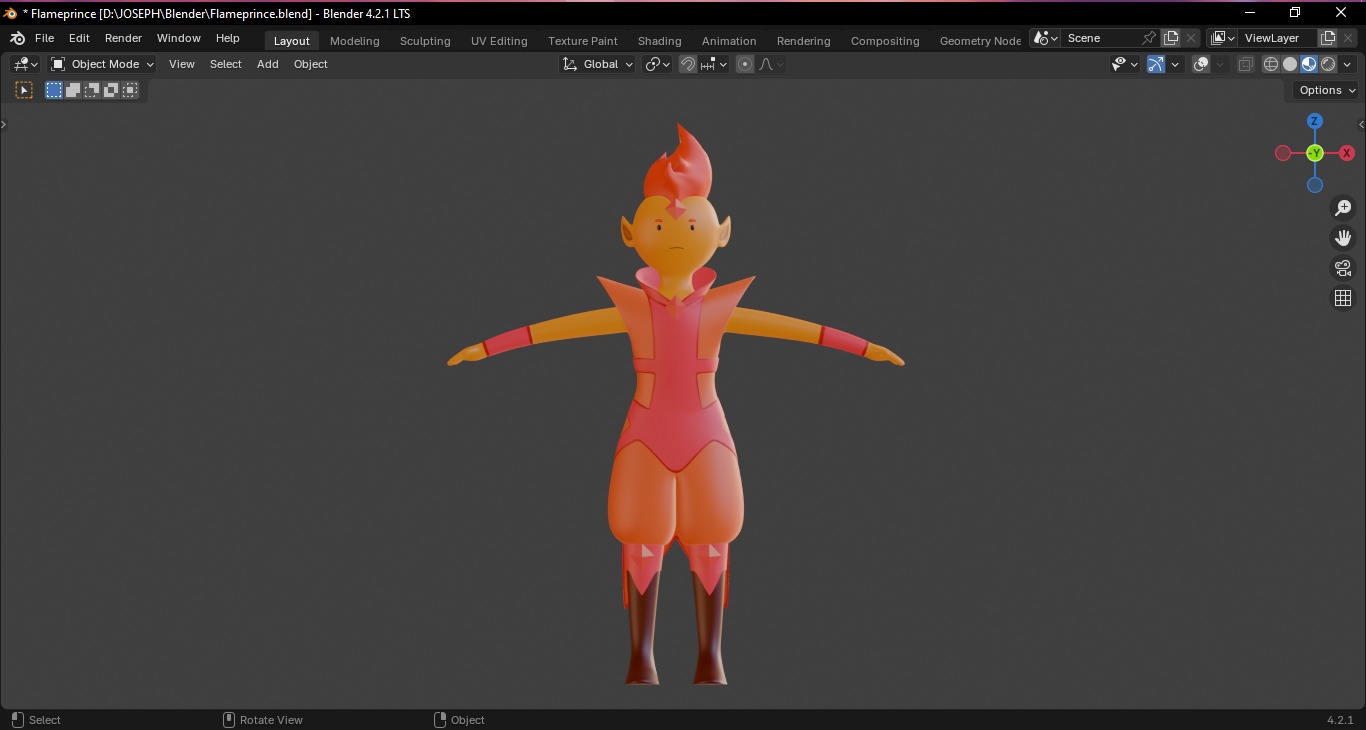Open the snapping options dropdown
This screenshot has width=1366, height=730.
coord(714,64)
